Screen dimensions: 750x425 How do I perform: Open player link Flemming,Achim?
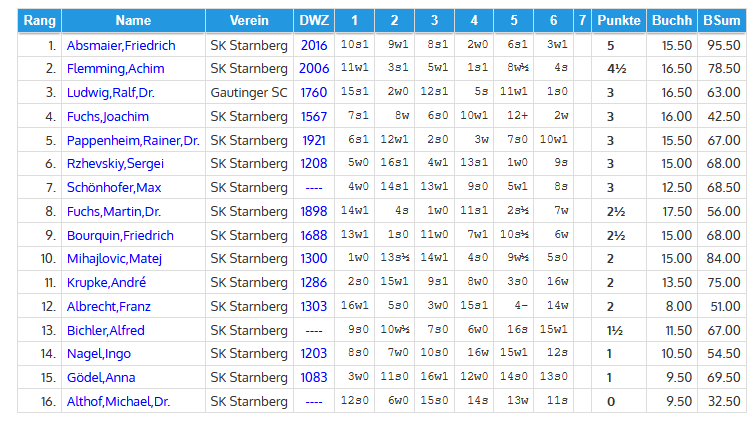pyautogui.click(x=115, y=69)
